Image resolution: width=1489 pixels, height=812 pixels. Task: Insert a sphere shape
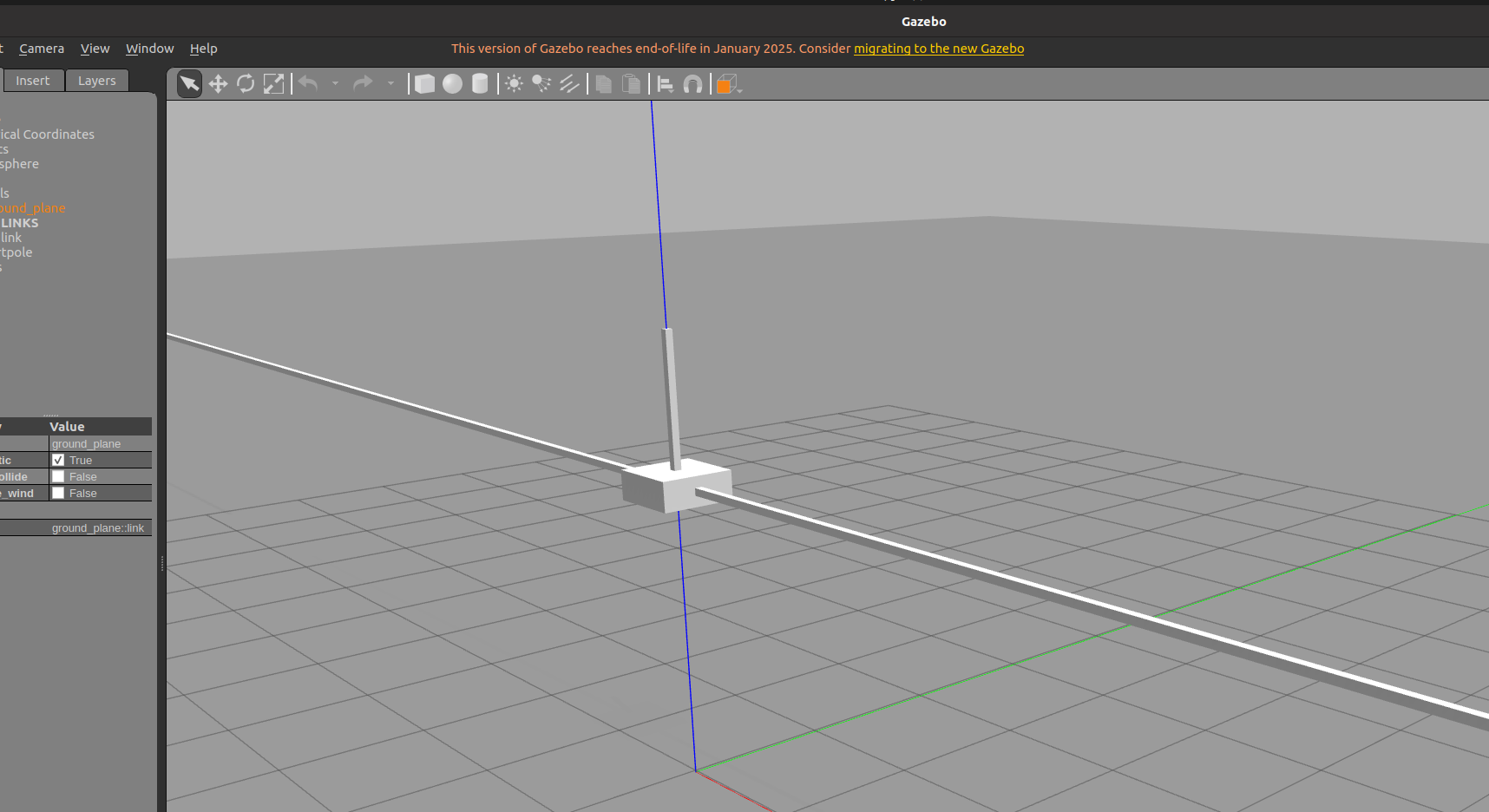click(452, 84)
